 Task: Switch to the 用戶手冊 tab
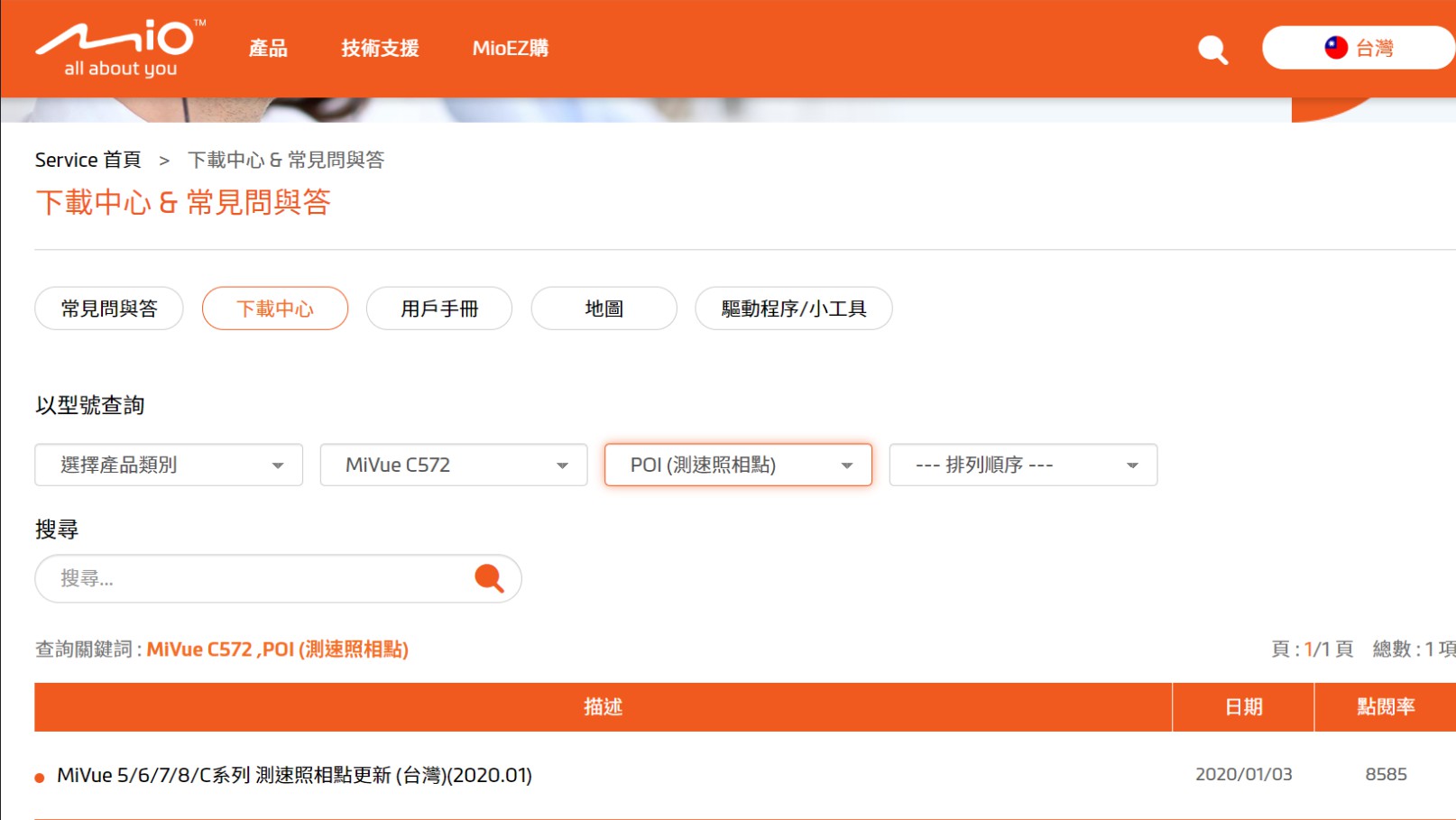pos(439,309)
